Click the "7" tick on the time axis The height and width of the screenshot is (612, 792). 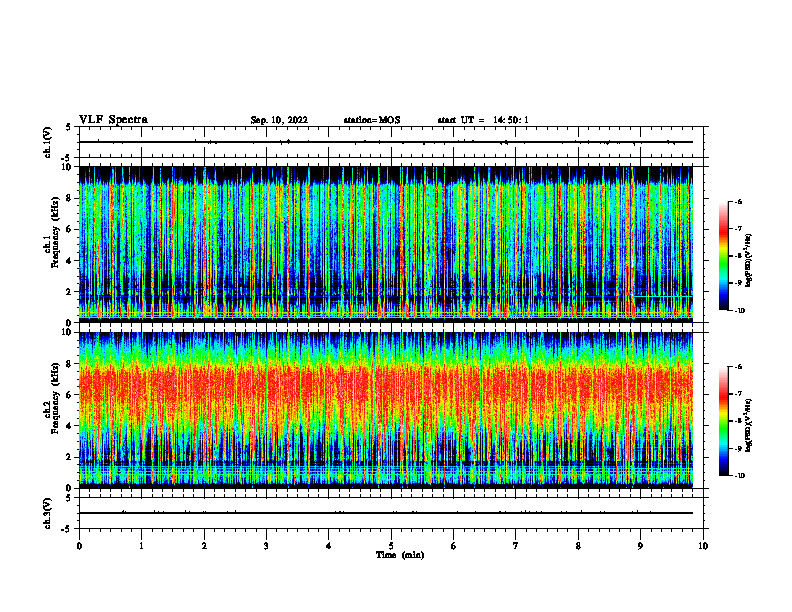516,546
